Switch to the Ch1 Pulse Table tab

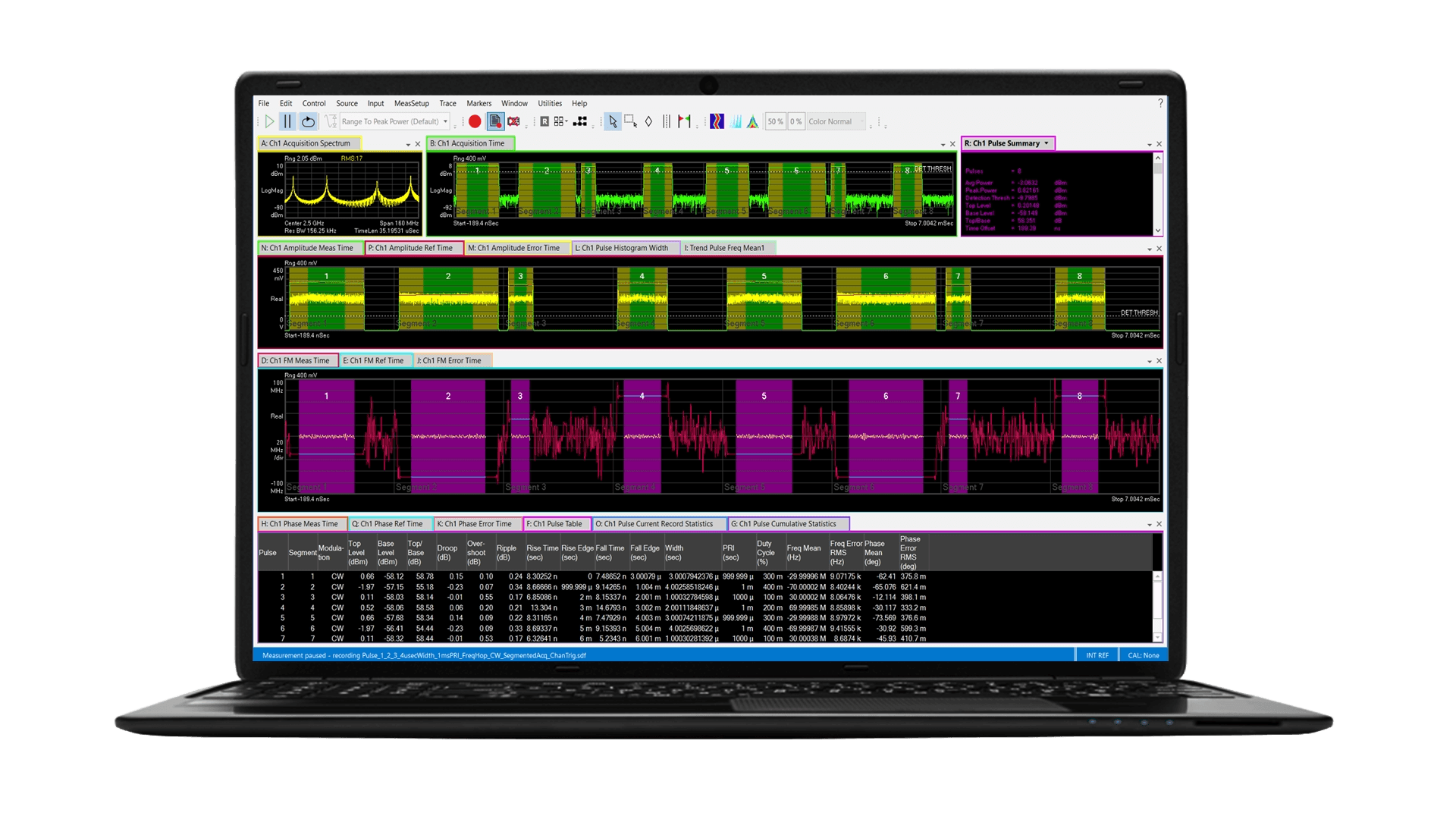556,523
